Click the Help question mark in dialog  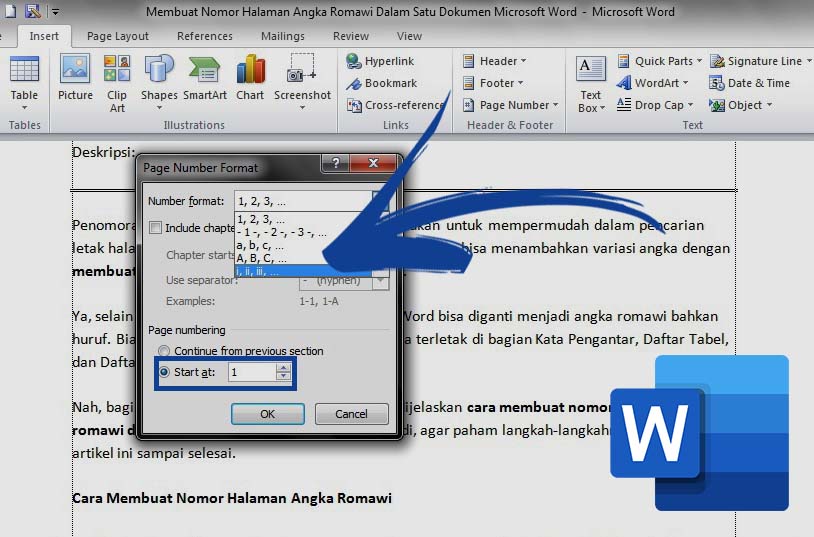click(336, 163)
